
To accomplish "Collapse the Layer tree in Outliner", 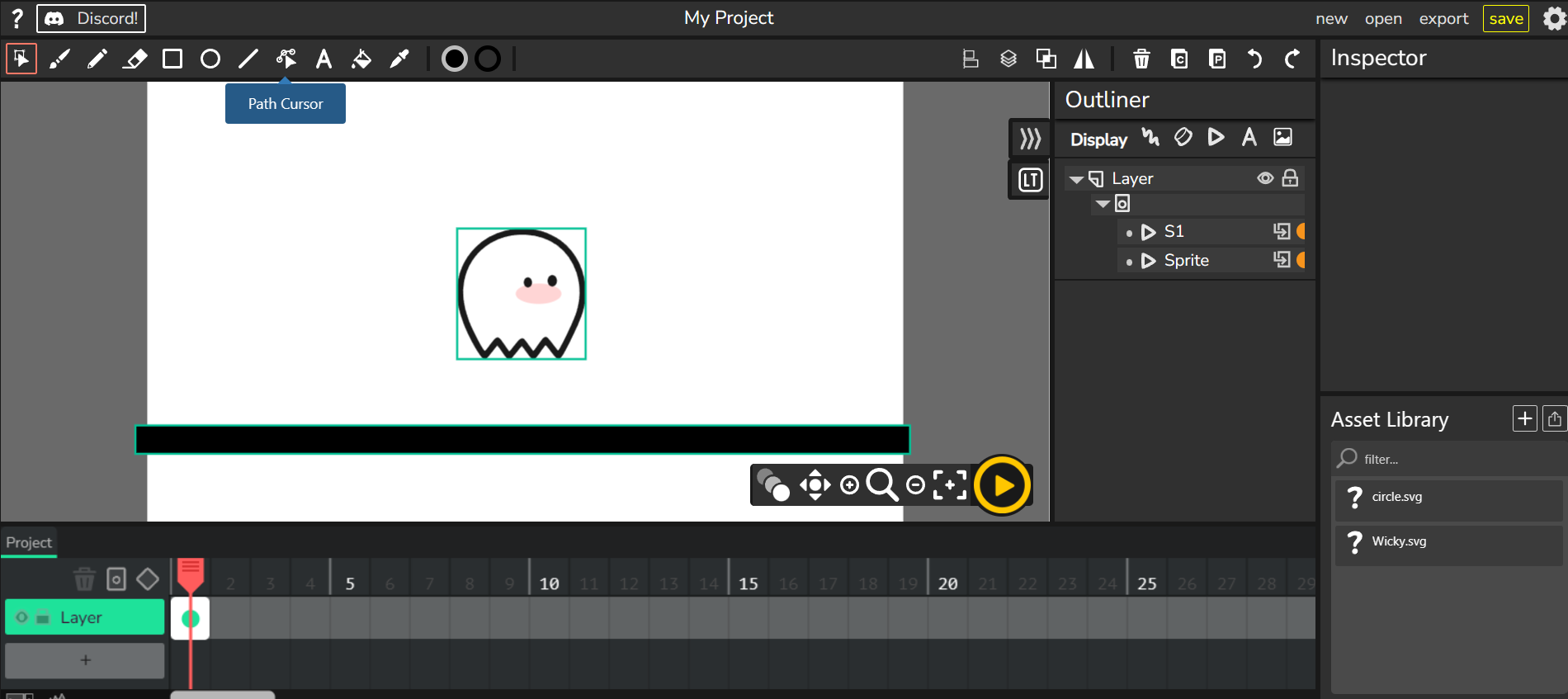I will pos(1076,179).
